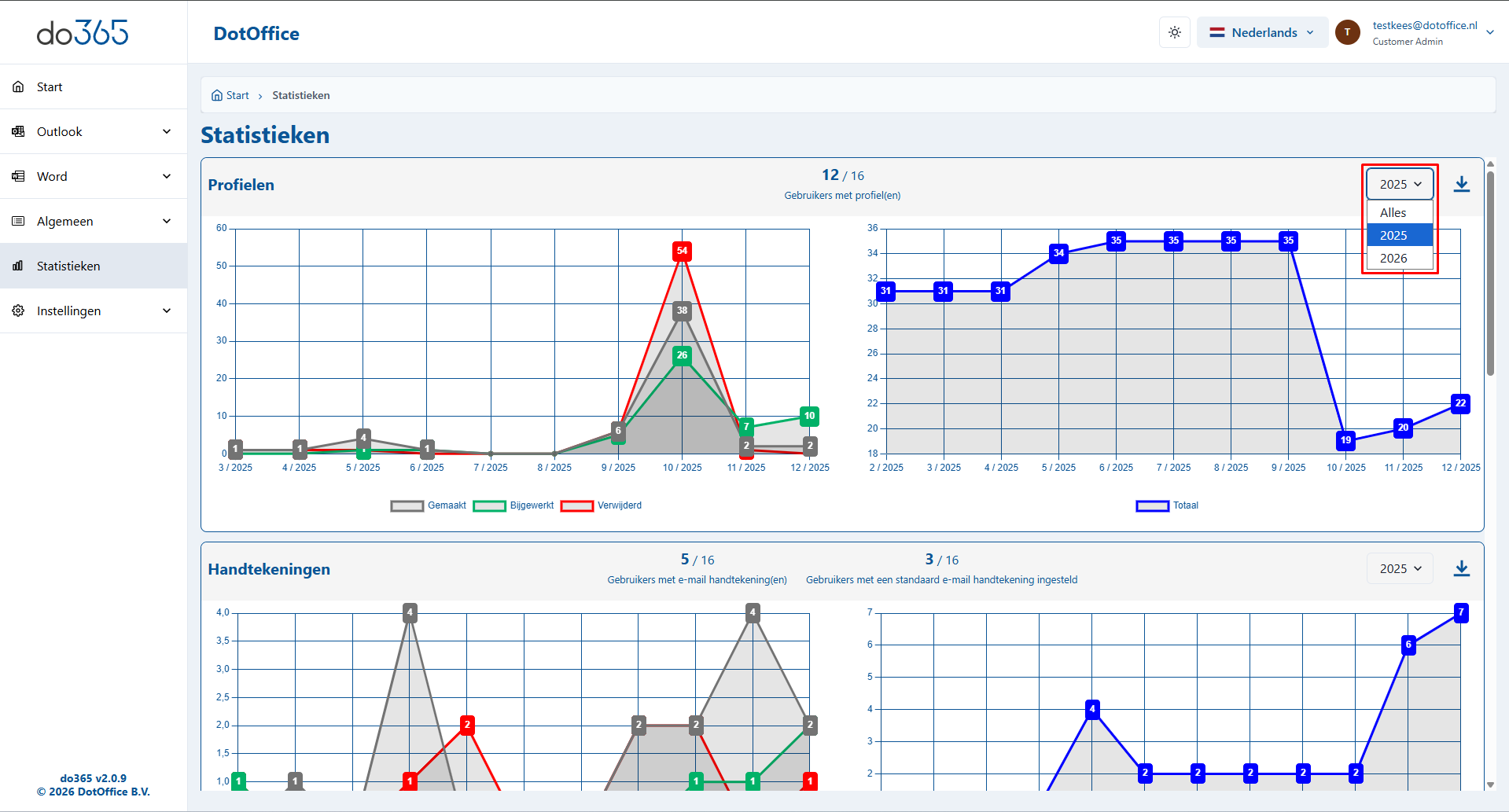Select 2026 from year list
Image resolution: width=1509 pixels, height=812 pixels.
1393,258
